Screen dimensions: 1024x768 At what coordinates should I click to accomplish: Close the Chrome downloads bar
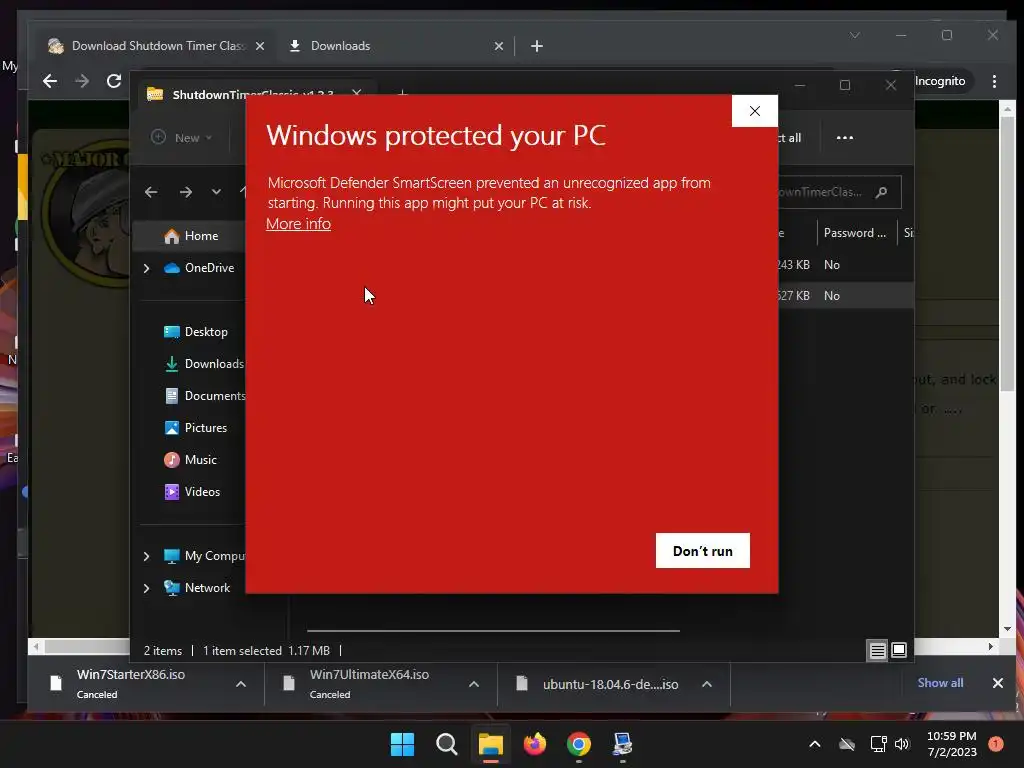tap(998, 683)
